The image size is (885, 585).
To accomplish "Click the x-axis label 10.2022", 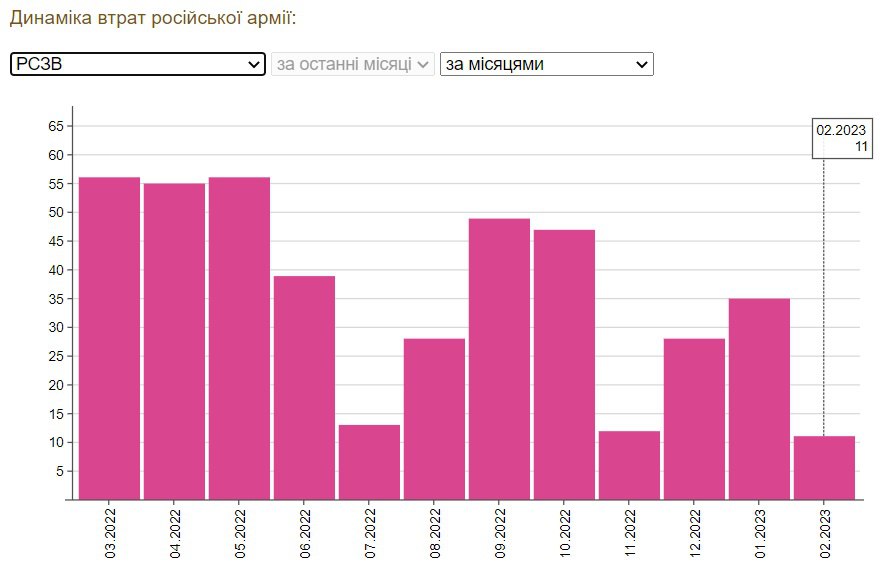I will (x=565, y=534).
